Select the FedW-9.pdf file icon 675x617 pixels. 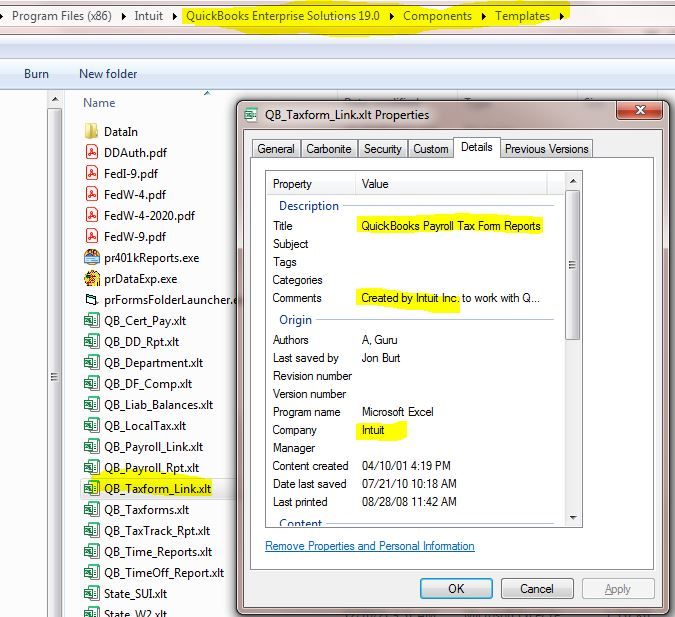[x=92, y=236]
